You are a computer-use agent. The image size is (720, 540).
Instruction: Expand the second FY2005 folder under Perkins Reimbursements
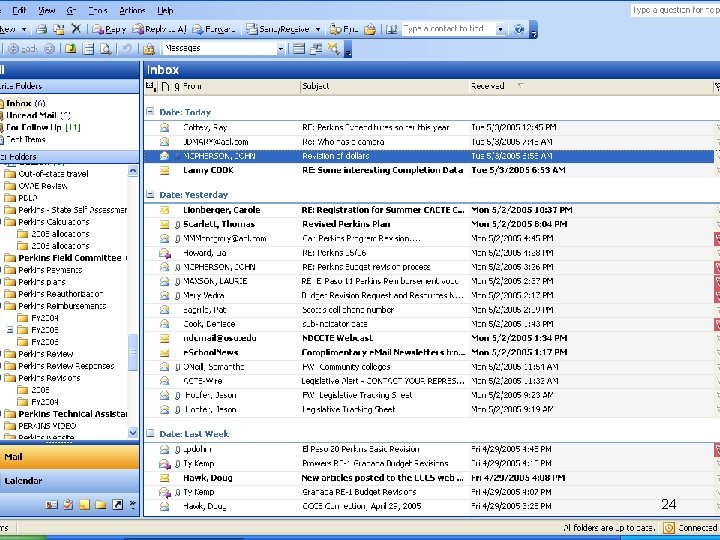(x=10, y=330)
